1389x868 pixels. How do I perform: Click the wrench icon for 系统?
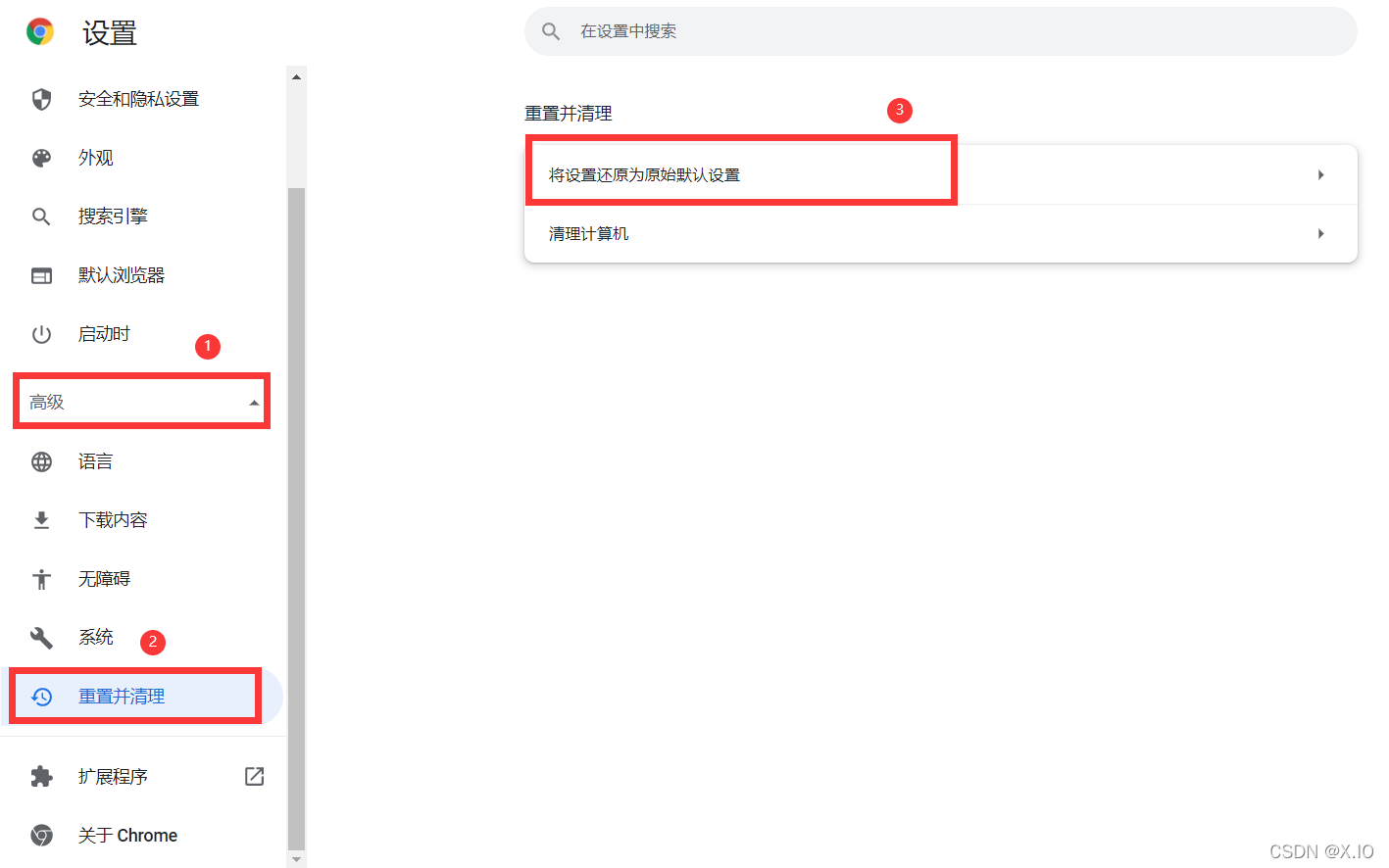(41, 638)
